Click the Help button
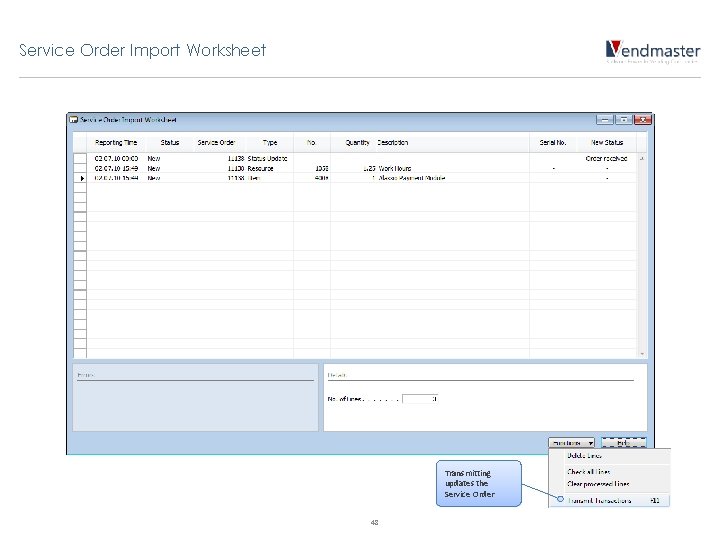Viewport: 720px width, 540px height. (x=624, y=443)
